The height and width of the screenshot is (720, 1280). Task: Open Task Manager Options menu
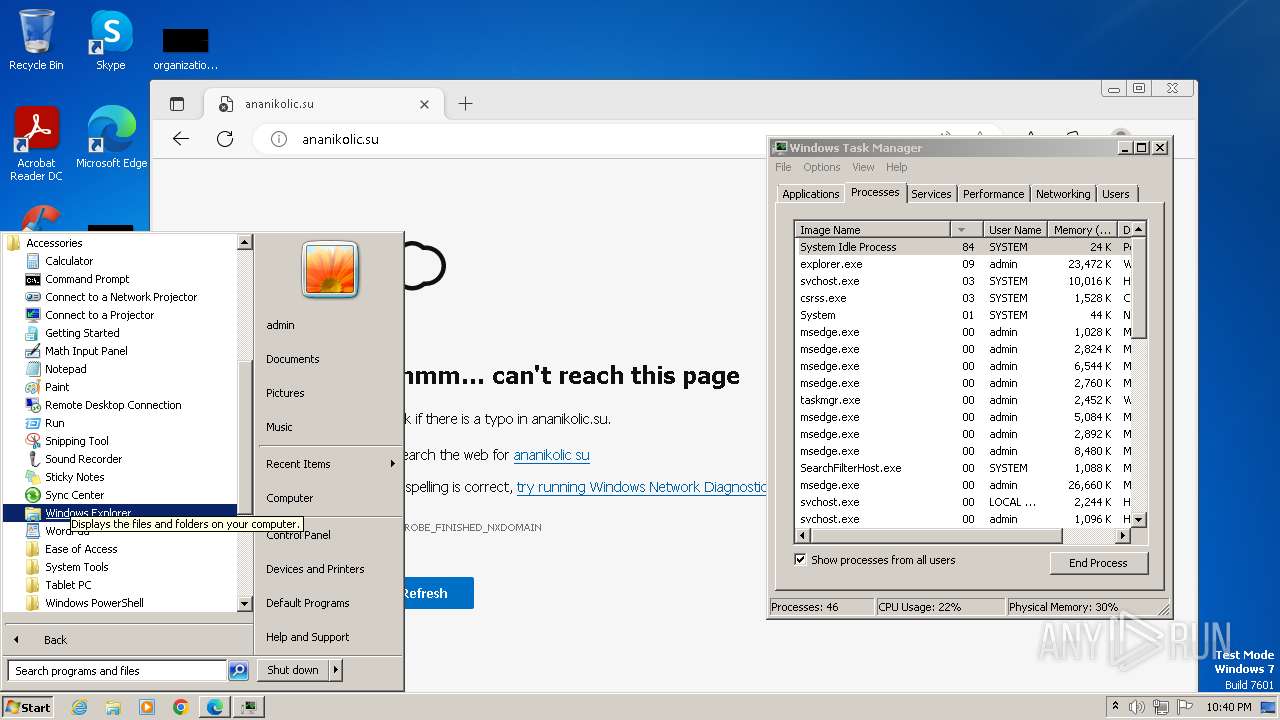(821, 167)
